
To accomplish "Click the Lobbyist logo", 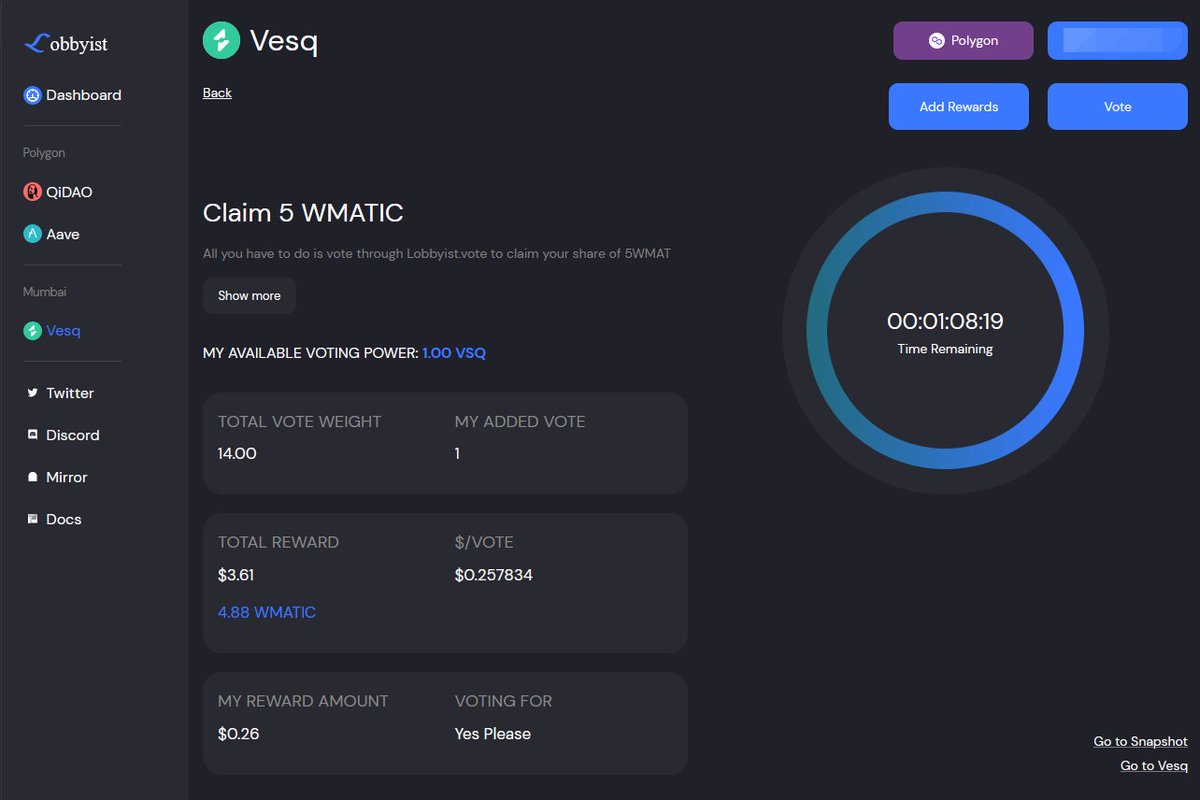I will (x=66, y=44).
